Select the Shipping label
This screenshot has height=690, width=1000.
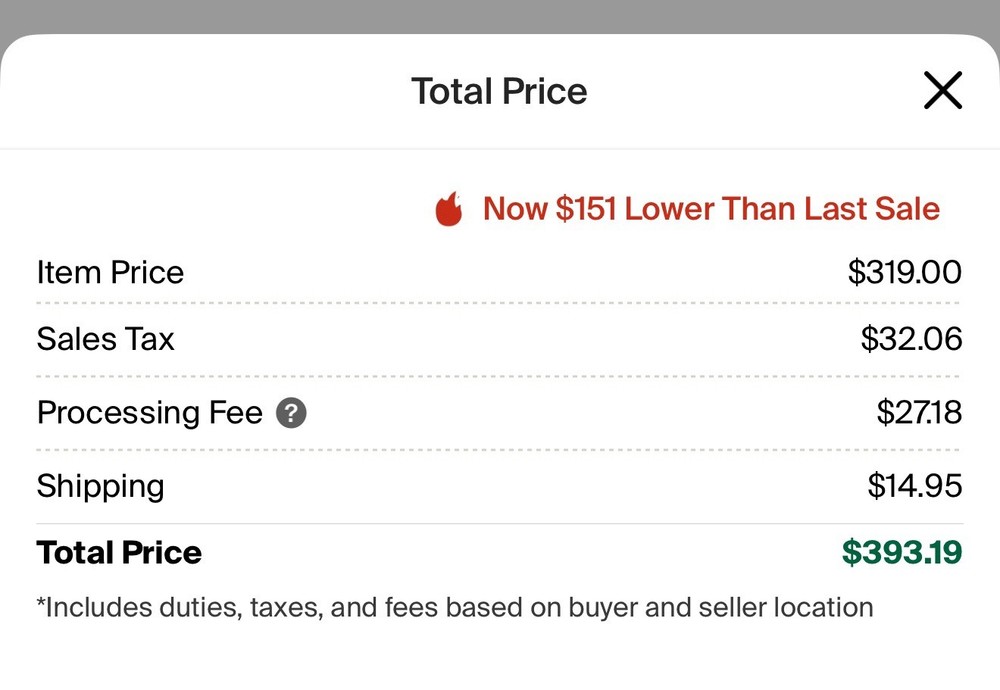[100, 486]
